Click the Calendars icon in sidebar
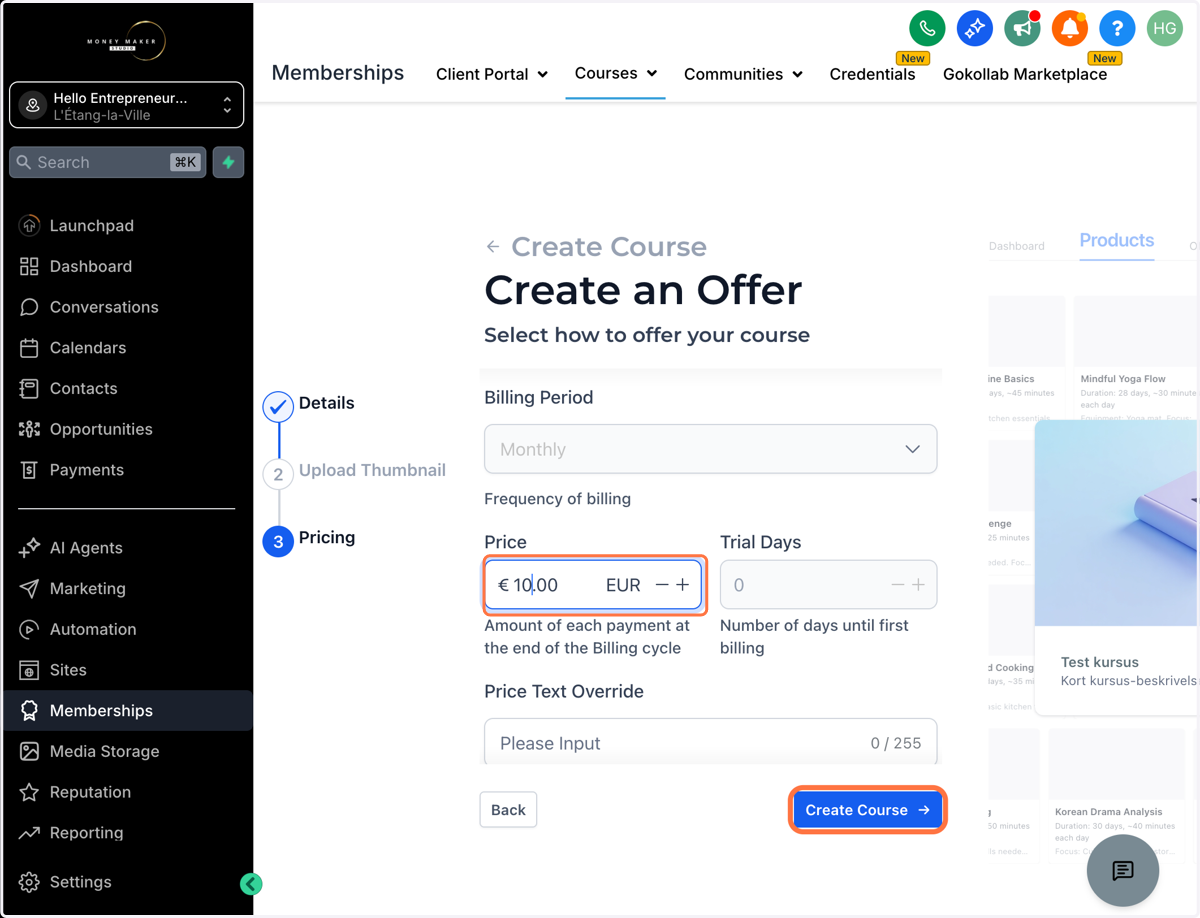Viewport: 1200px width, 918px height. click(x=29, y=348)
